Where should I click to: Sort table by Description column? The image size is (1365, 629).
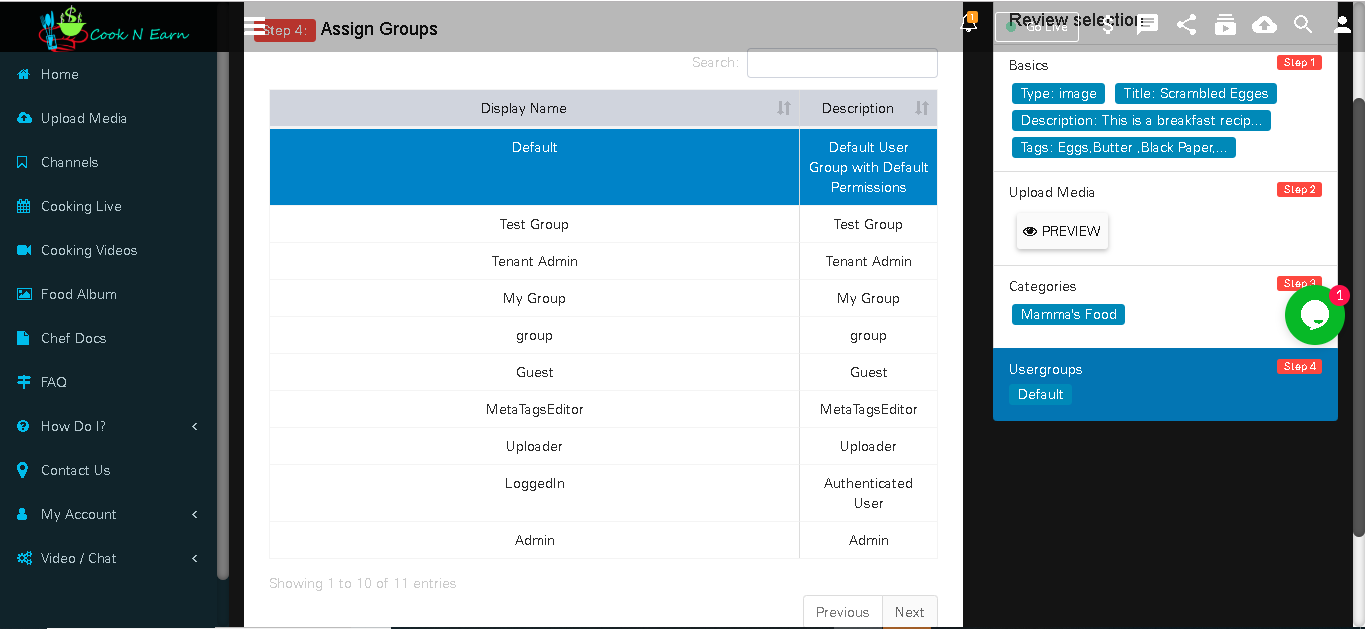(868, 108)
